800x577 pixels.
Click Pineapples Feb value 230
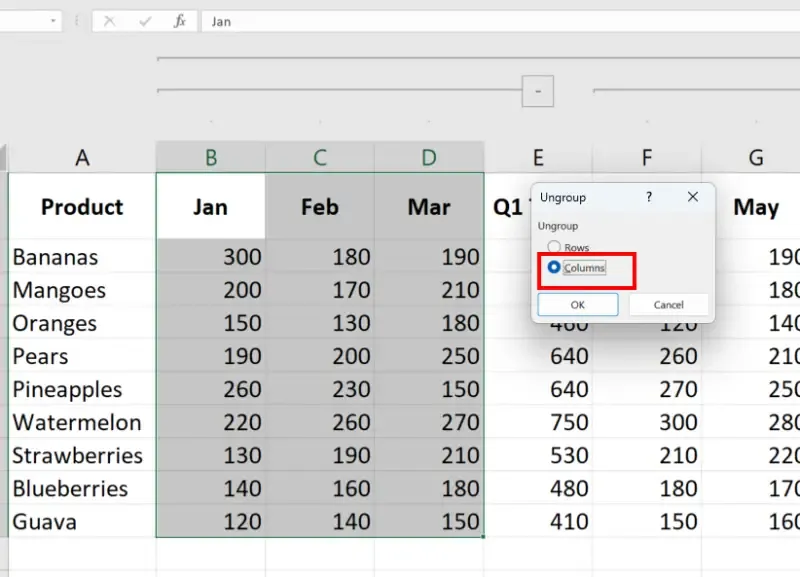[x=320, y=389]
